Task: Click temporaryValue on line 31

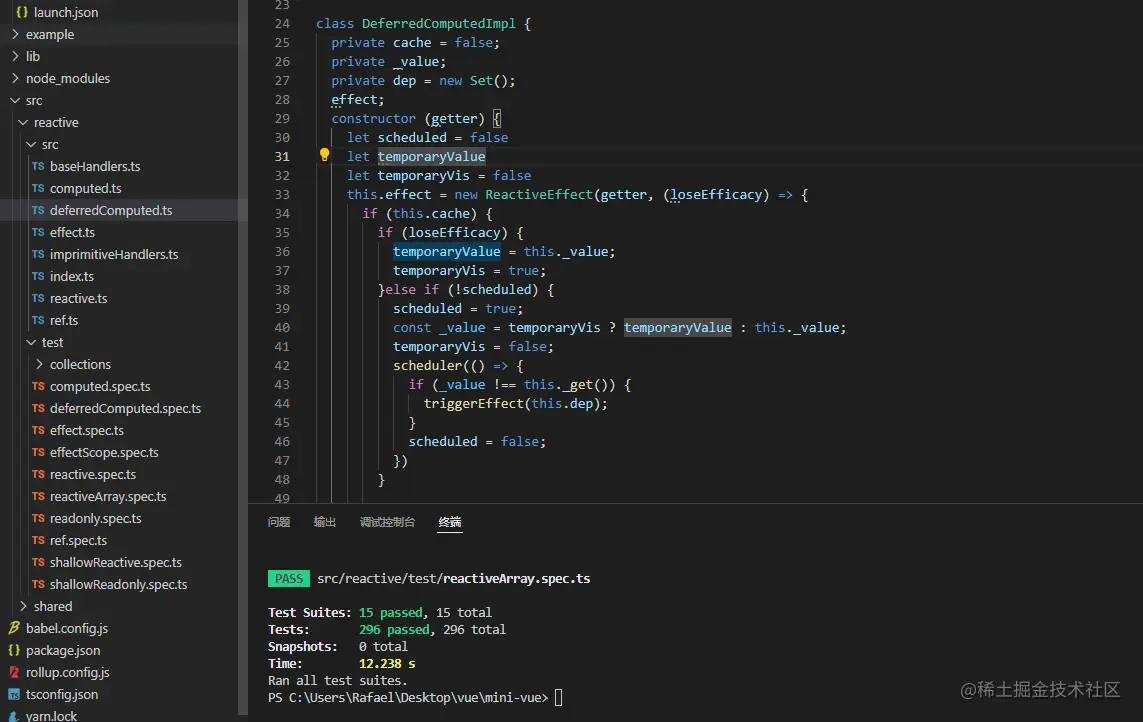Action: [431, 156]
